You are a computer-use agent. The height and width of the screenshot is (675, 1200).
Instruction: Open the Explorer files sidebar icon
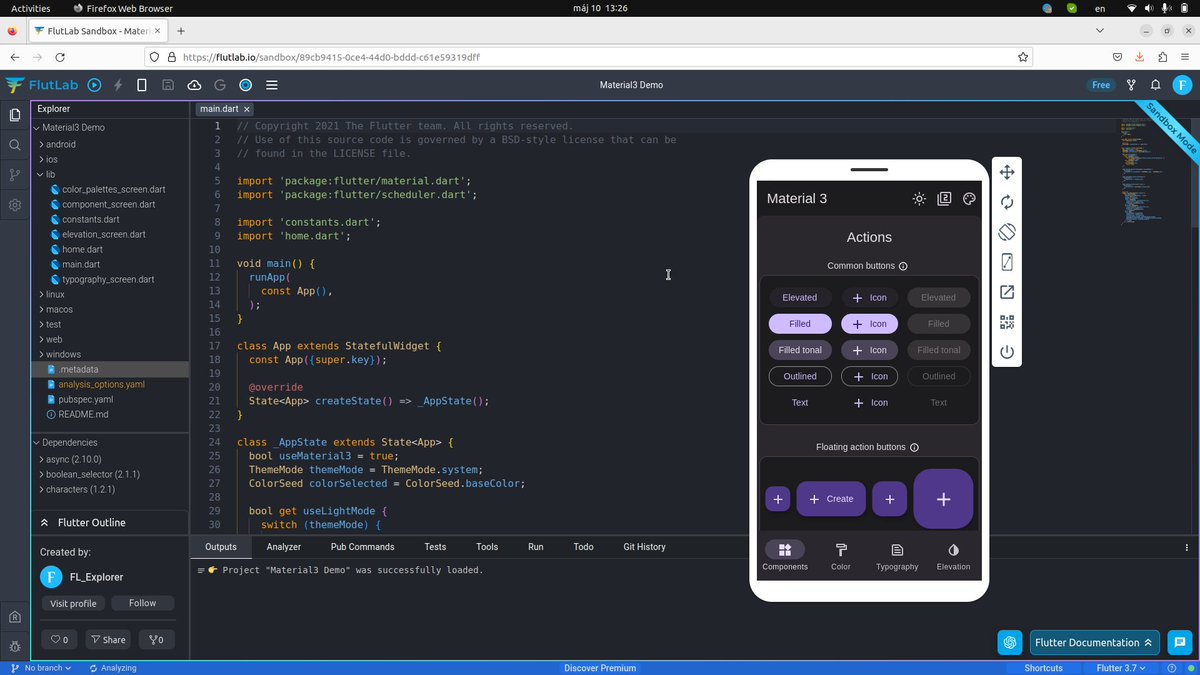pyautogui.click(x=15, y=115)
